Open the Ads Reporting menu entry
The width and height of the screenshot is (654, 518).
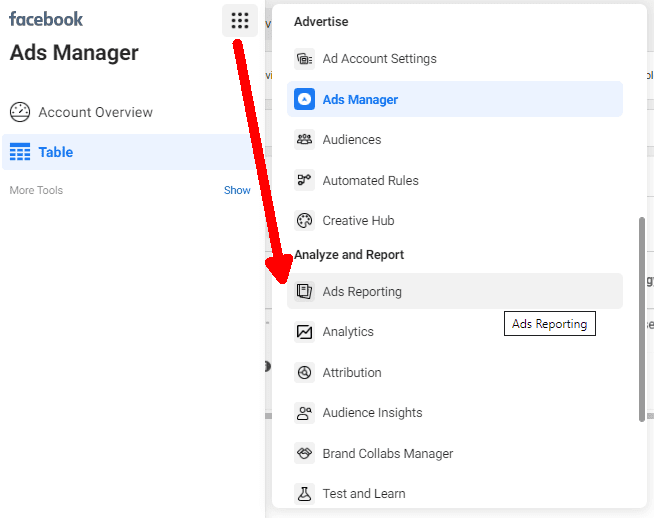[362, 292]
